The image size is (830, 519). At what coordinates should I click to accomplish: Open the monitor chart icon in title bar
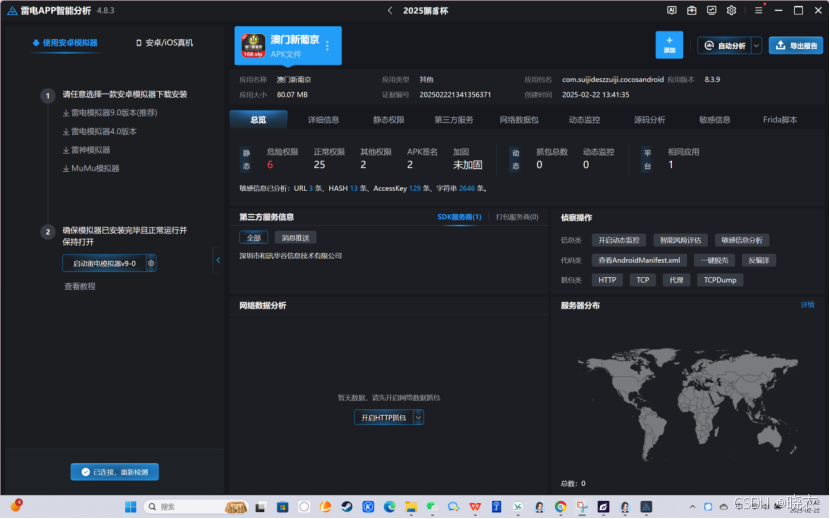click(x=711, y=10)
